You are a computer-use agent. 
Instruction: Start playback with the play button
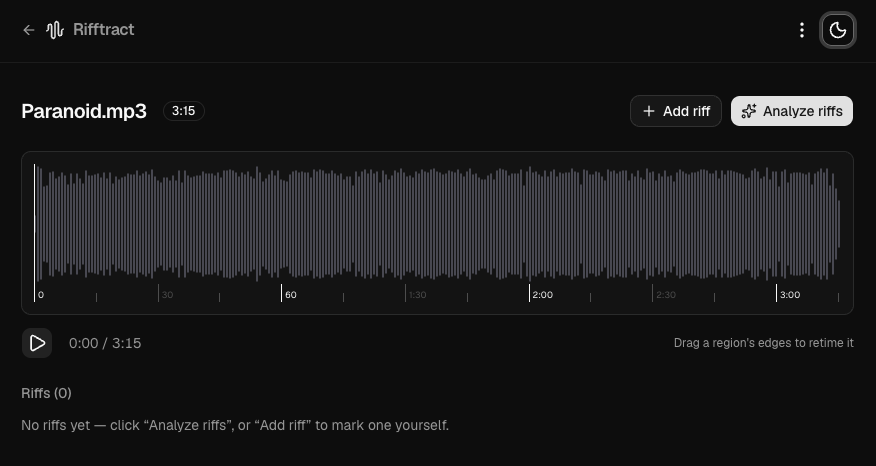(x=37, y=343)
